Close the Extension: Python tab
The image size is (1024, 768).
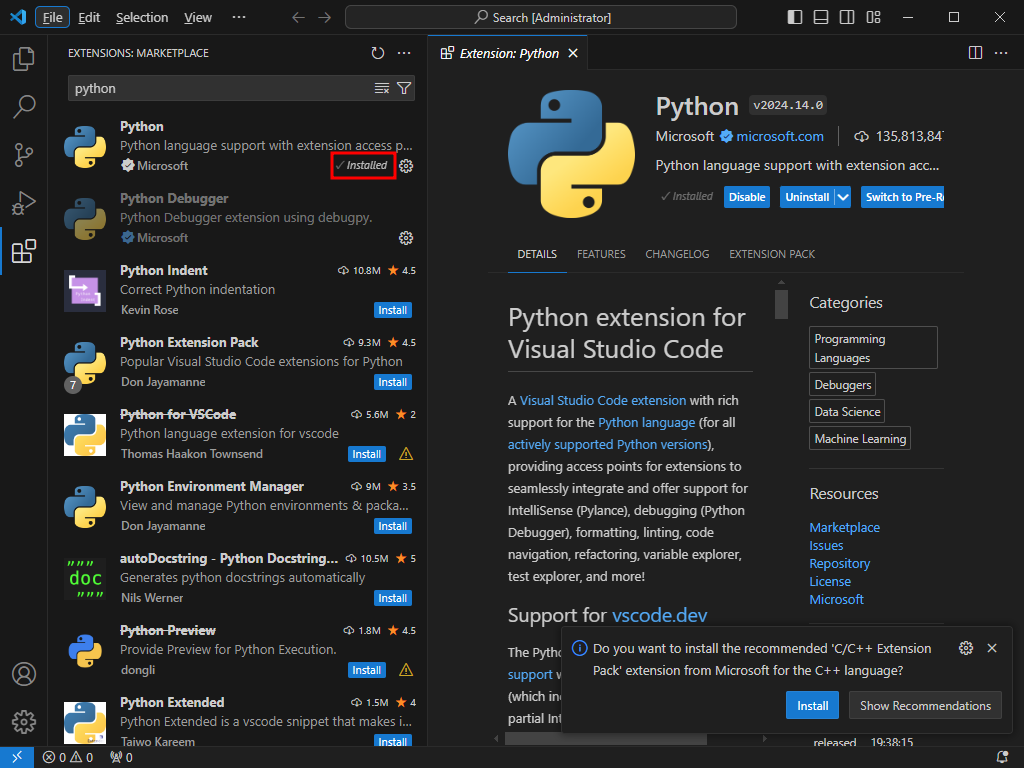pyautogui.click(x=573, y=53)
